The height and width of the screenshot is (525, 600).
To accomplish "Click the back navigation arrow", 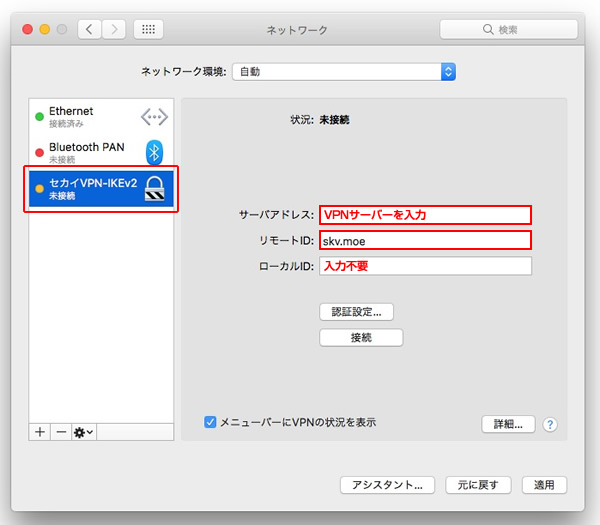I will [89, 29].
